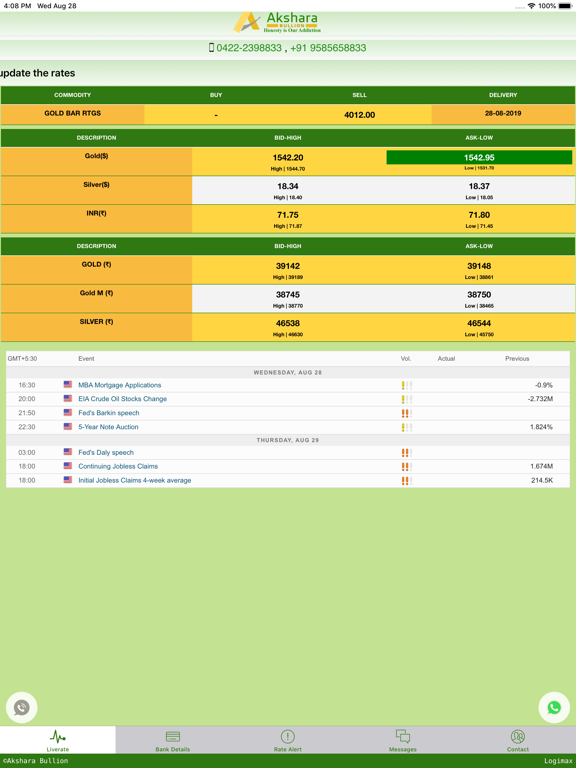Click volatility indicator for MBA Mortgage Applications
This screenshot has height=768, width=576.
pyautogui.click(x=407, y=385)
